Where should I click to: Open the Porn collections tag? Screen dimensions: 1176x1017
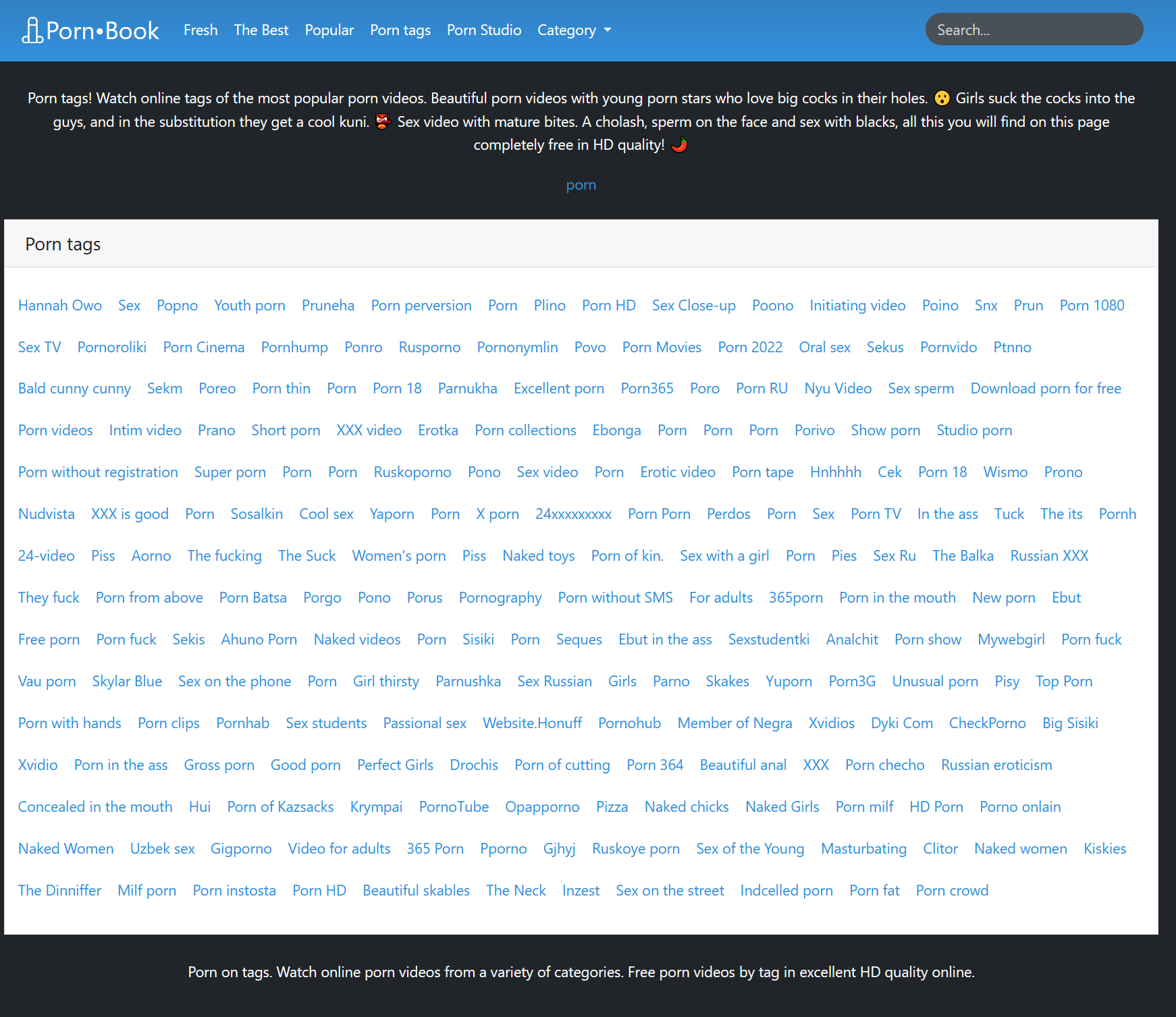[525, 431]
